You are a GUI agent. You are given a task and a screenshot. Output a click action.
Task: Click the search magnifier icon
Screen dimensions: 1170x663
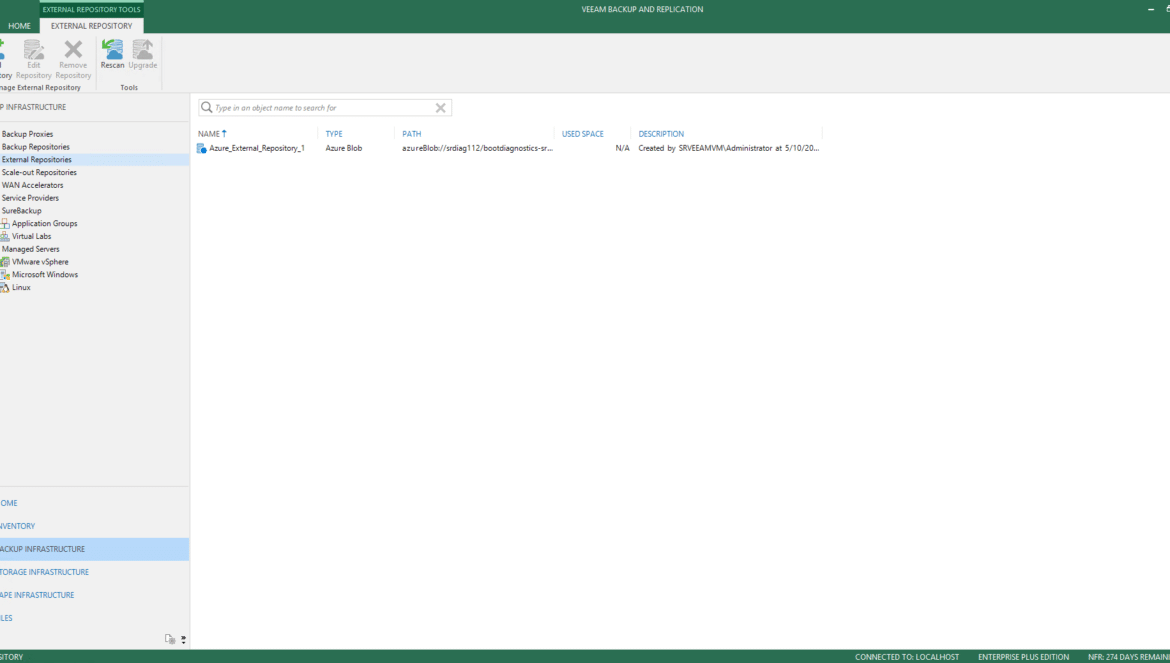pyautogui.click(x=207, y=107)
